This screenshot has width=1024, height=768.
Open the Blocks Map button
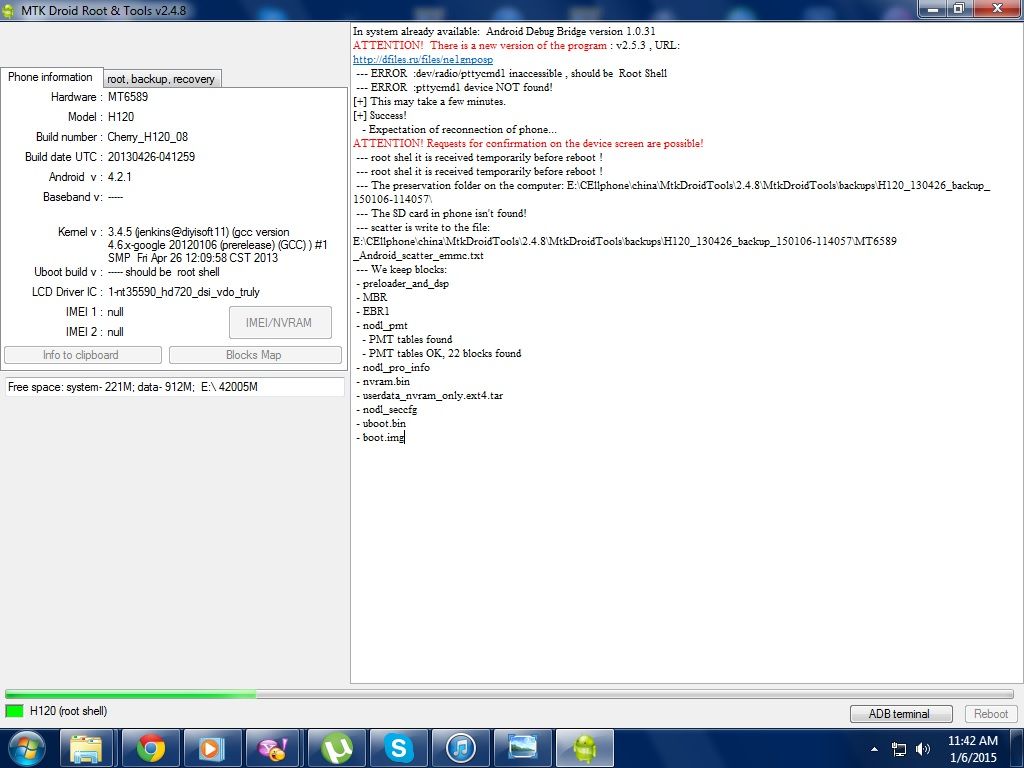click(254, 355)
